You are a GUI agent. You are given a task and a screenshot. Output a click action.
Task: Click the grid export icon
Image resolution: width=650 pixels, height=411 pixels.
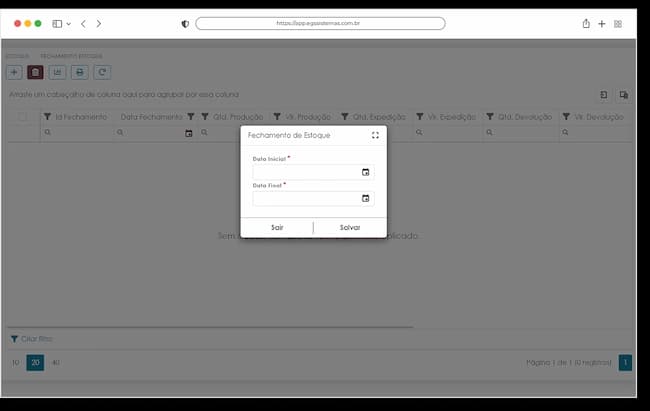click(604, 95)
